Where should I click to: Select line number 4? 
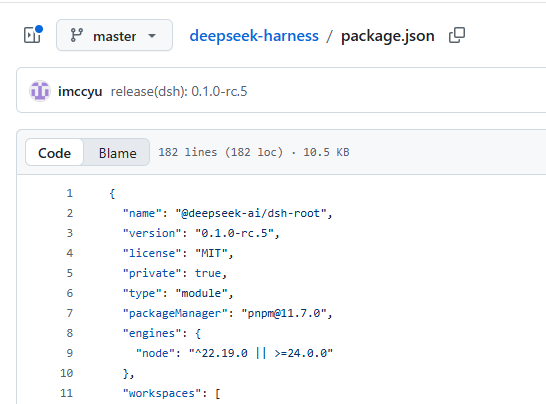70,253
